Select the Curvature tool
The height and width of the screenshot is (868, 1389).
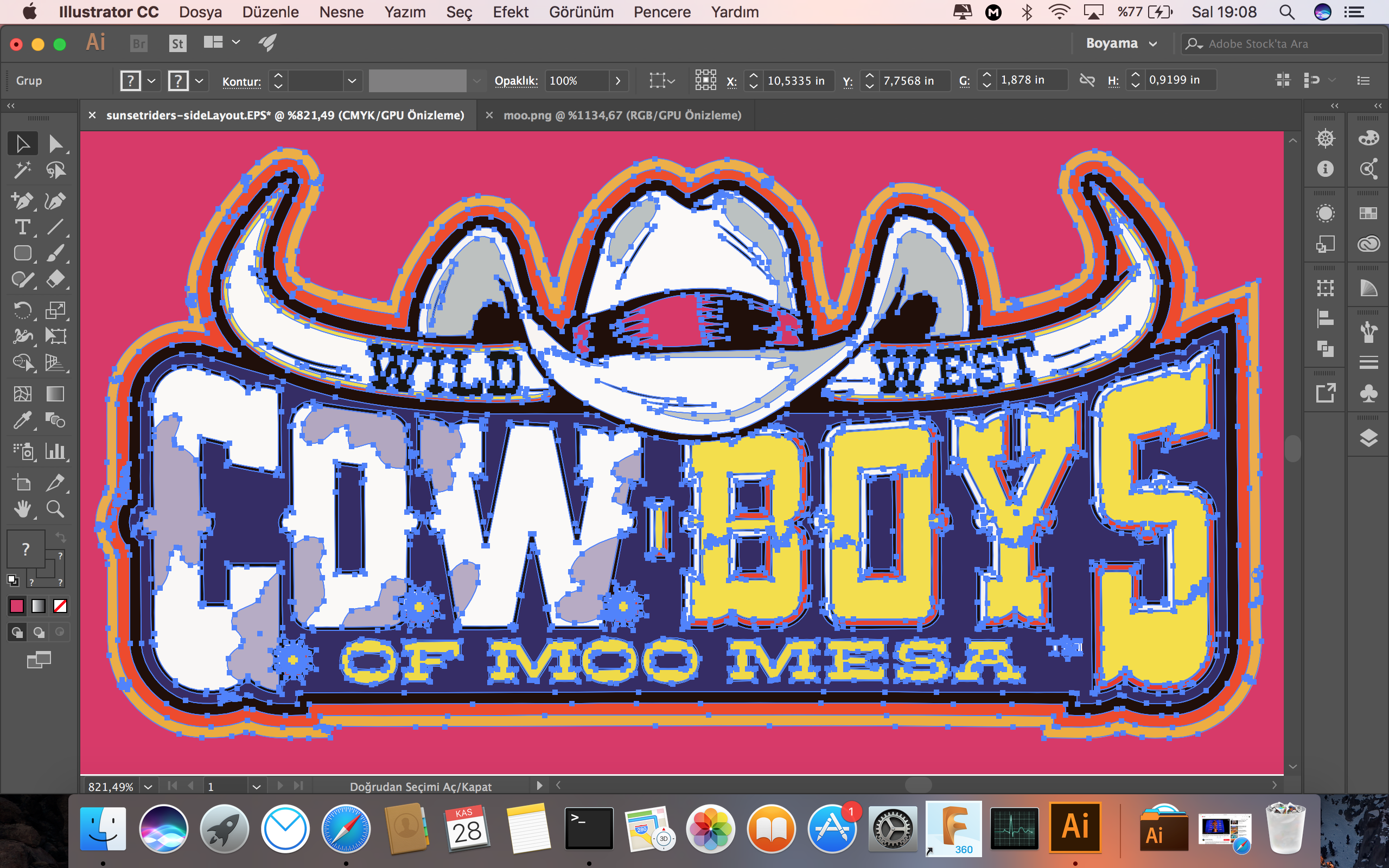56,201
